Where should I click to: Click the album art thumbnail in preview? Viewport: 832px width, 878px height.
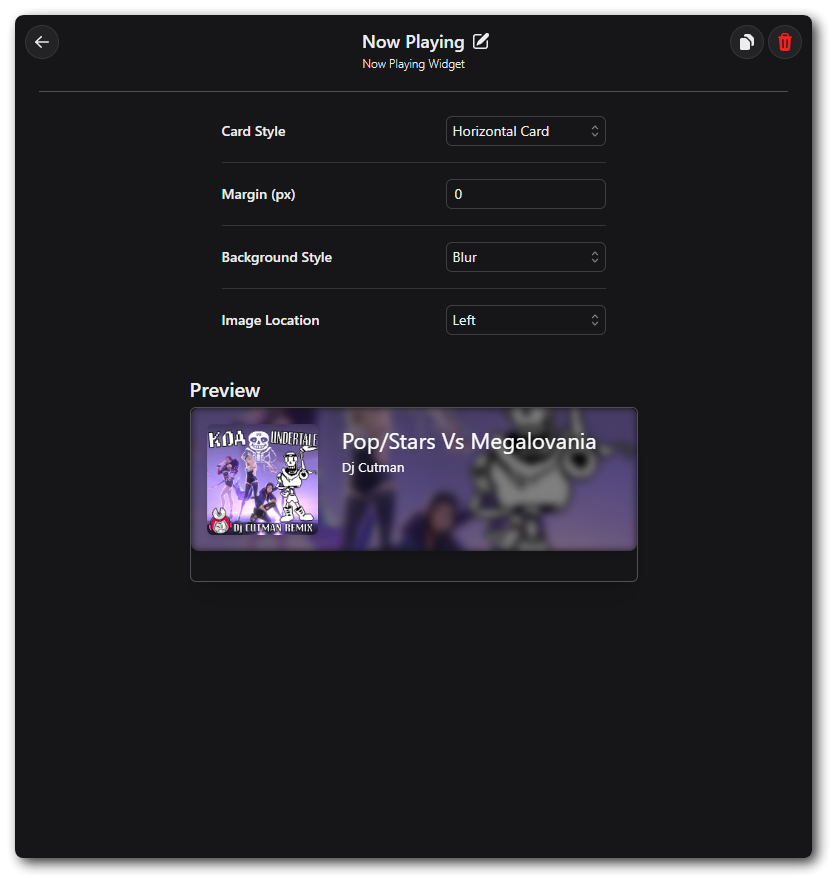(262, 479)
